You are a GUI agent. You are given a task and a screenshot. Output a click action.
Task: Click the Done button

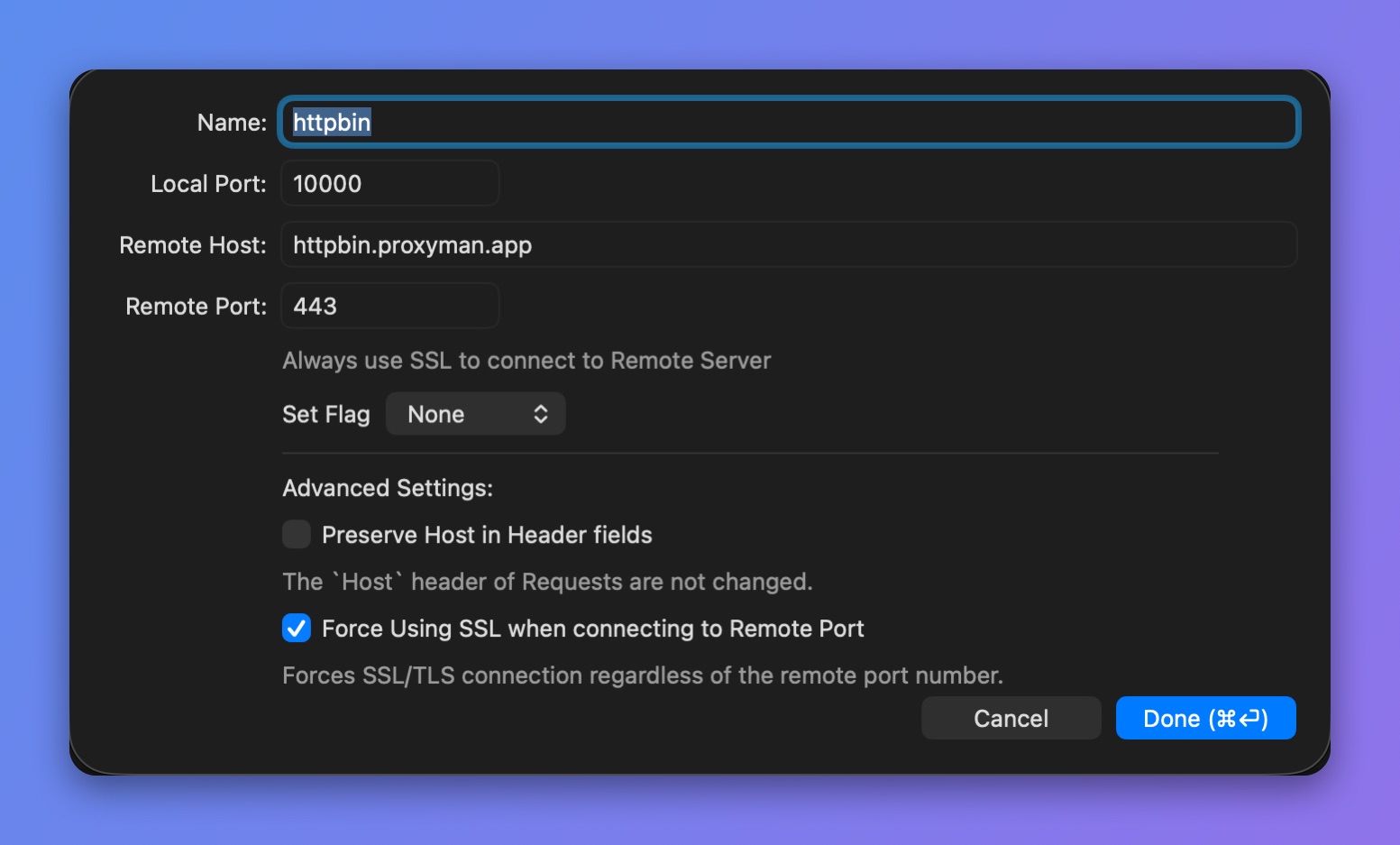click(x=1206, y=718)
